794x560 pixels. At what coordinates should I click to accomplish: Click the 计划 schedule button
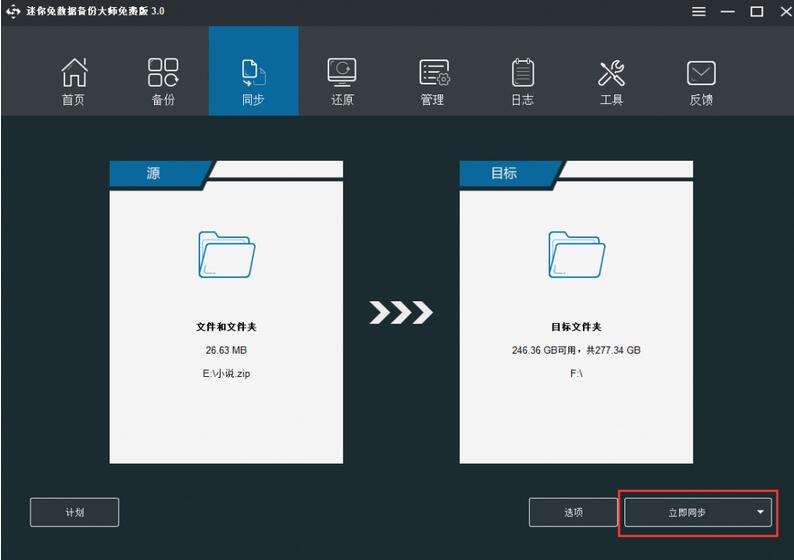74,512
